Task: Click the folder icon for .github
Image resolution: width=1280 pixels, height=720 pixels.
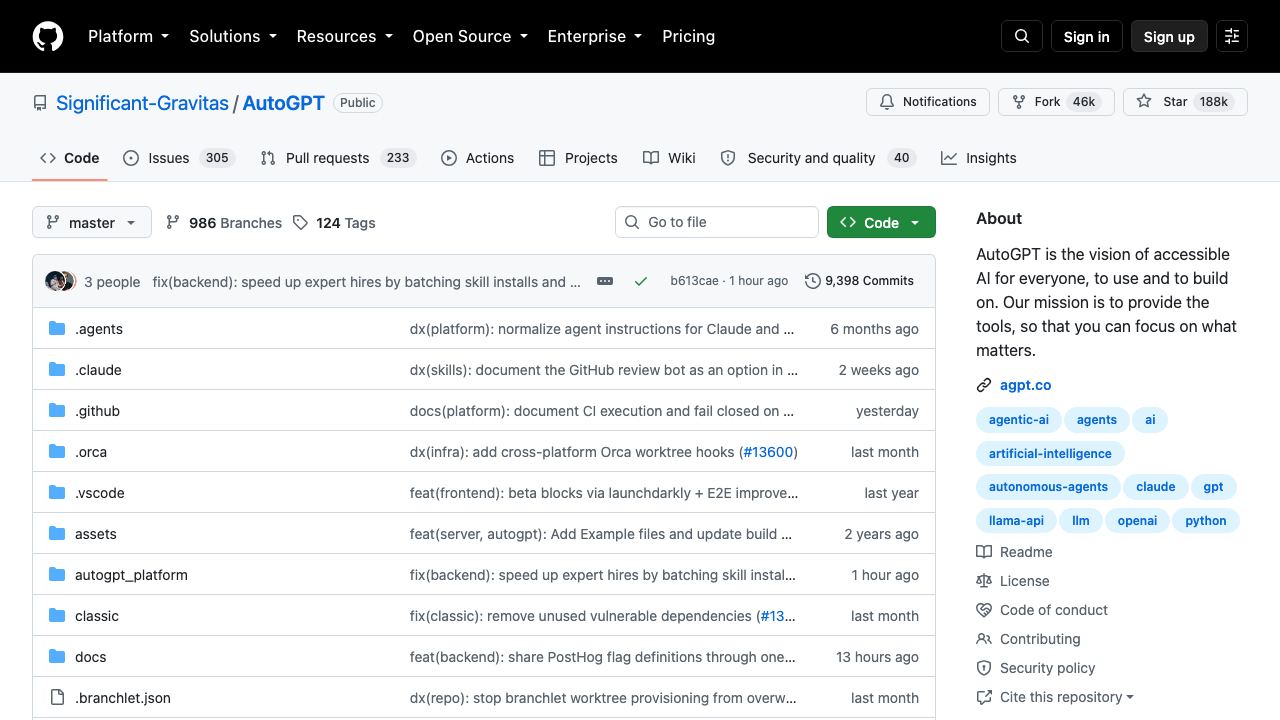Action: coord(57,411)
